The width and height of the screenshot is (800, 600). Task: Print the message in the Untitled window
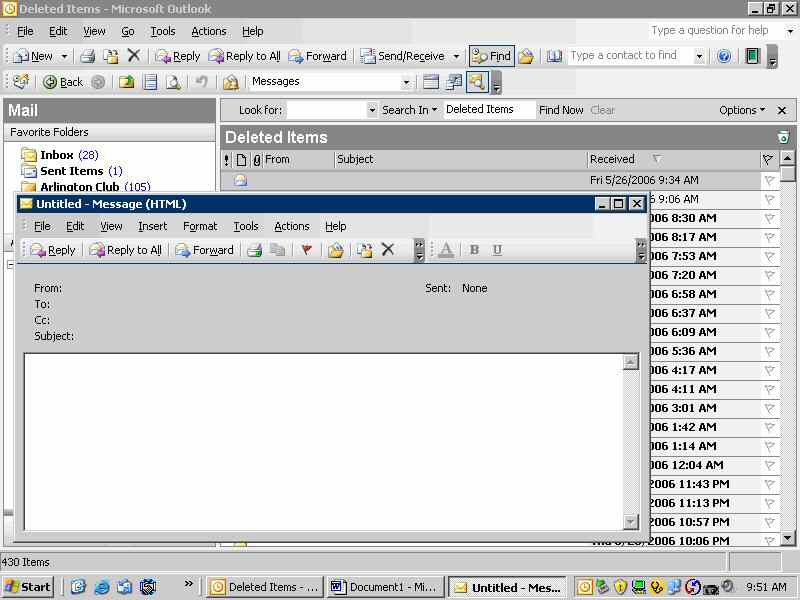point(255,250)
